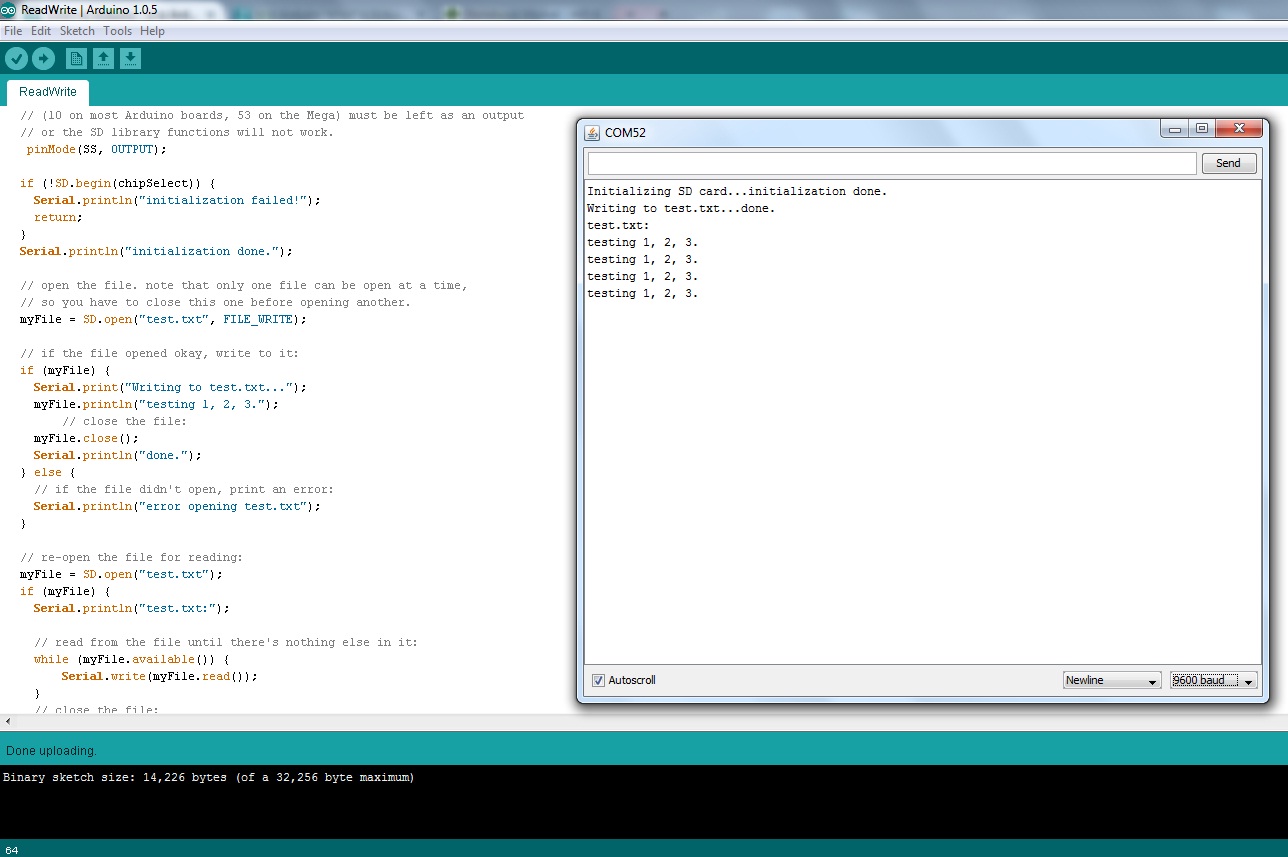
Task: Click the 'initialization failed!' println line
Action: 177,200
